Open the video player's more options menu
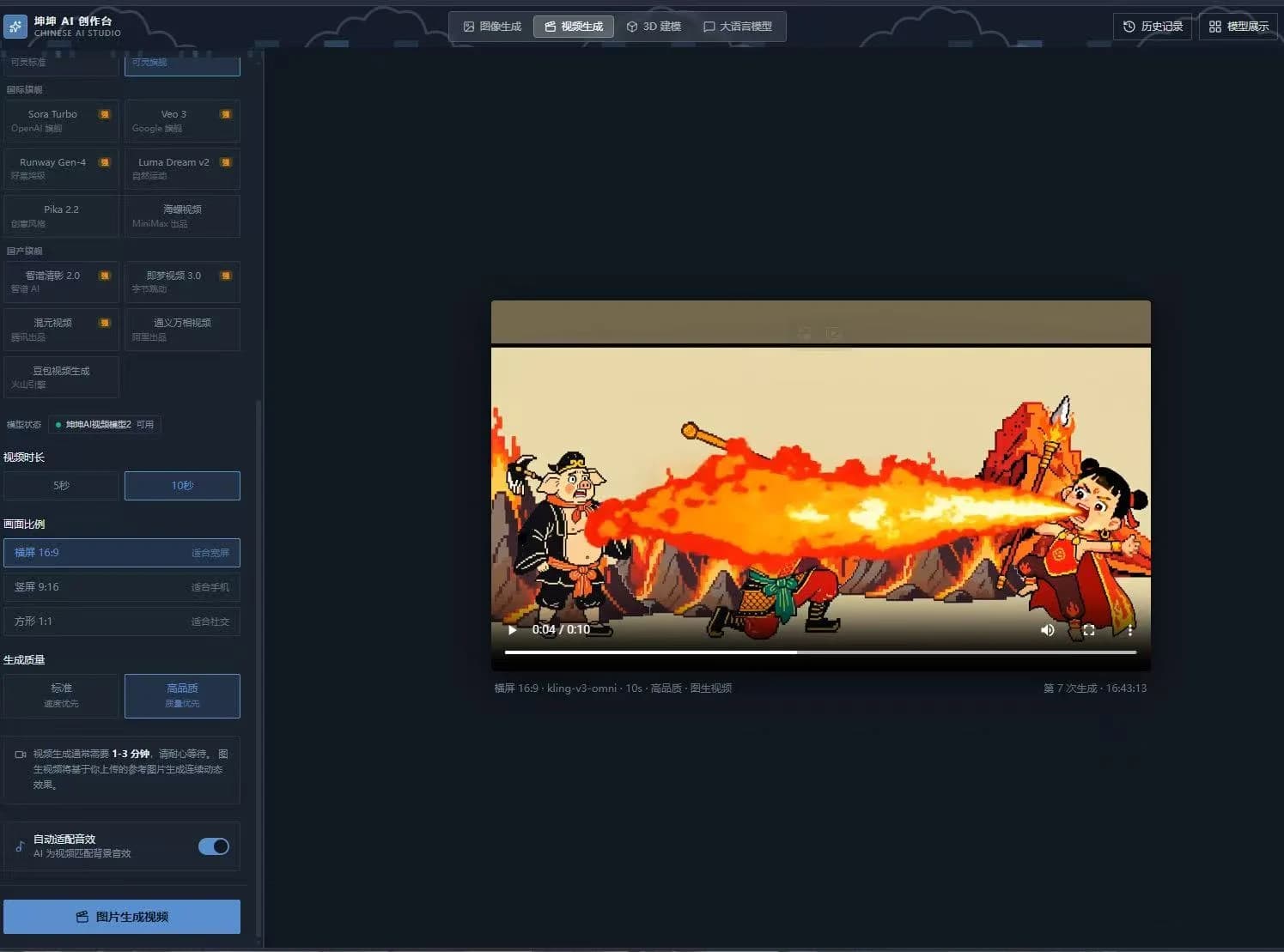Image resolution: width=1284 pixels, height=952 pixels. tap(1130, 630)
